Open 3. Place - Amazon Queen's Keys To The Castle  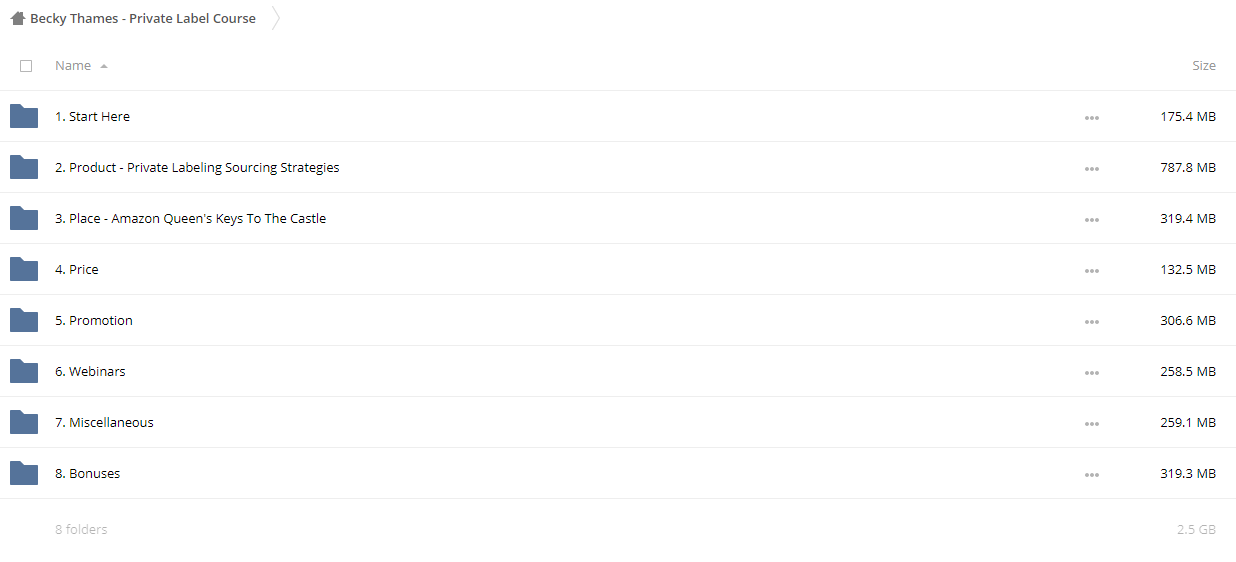pos(190,218)
